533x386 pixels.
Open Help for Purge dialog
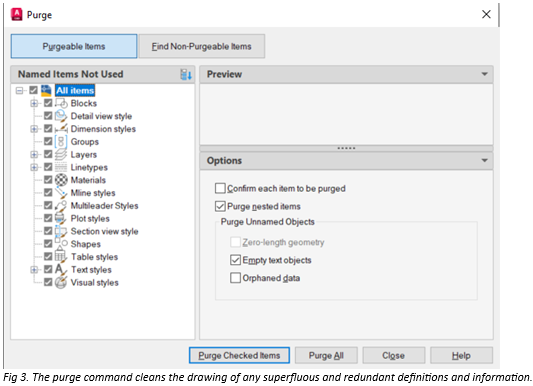click(461, 355)
